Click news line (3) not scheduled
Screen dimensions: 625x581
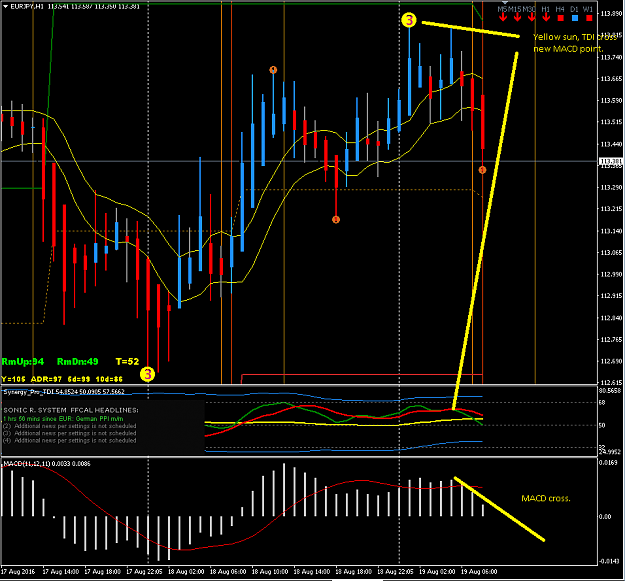click(70, 433)
